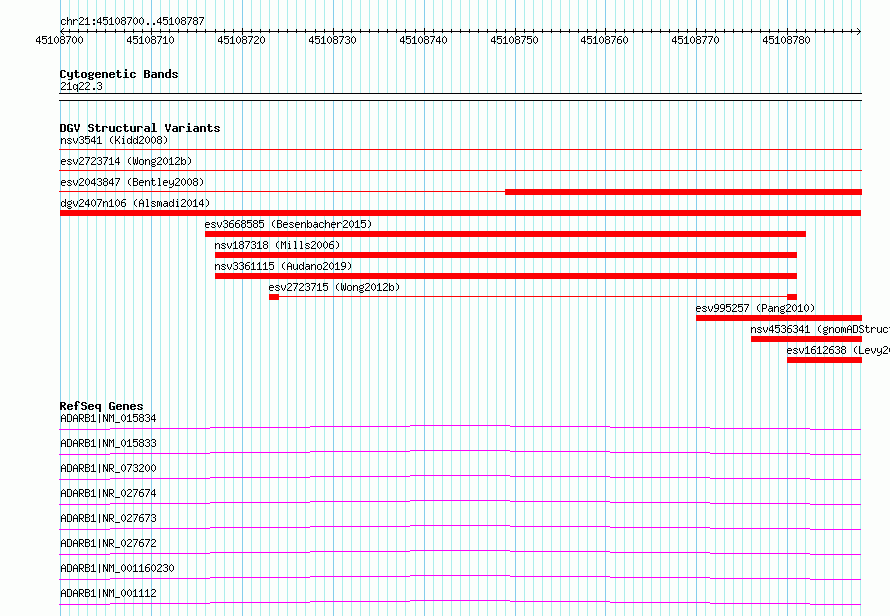Select the 21q22.3 band label

coord(81,86)
